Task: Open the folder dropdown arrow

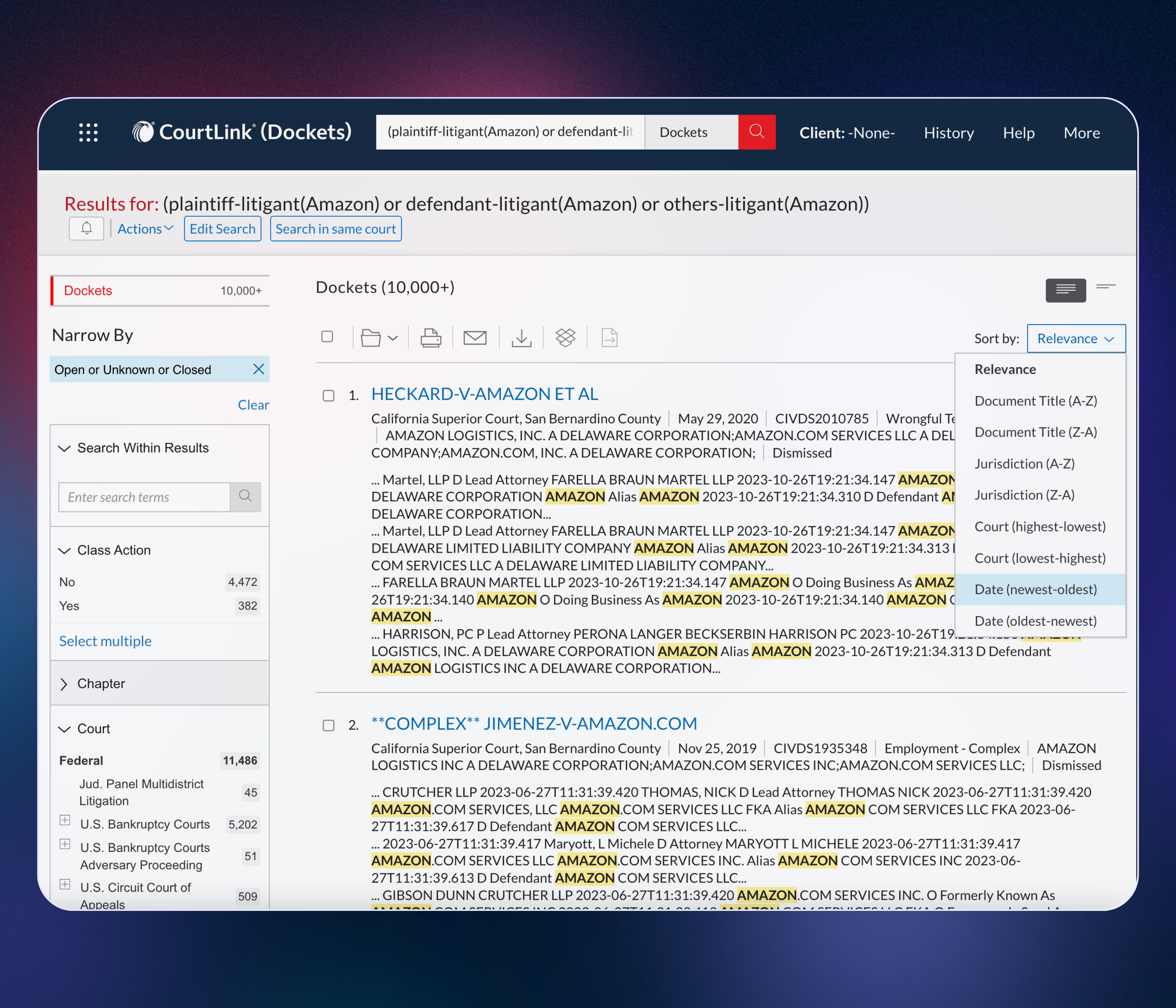Action: tap(393, 338)
